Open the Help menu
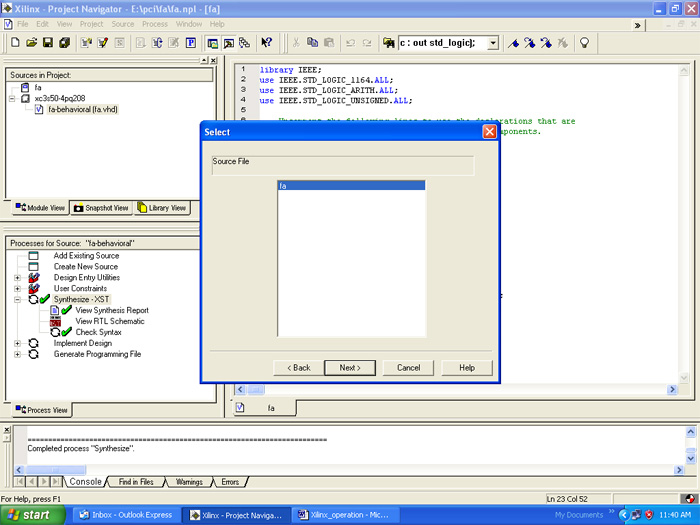Image resolution: width=700 pixels, height=525 pixels. coord(217,24)
